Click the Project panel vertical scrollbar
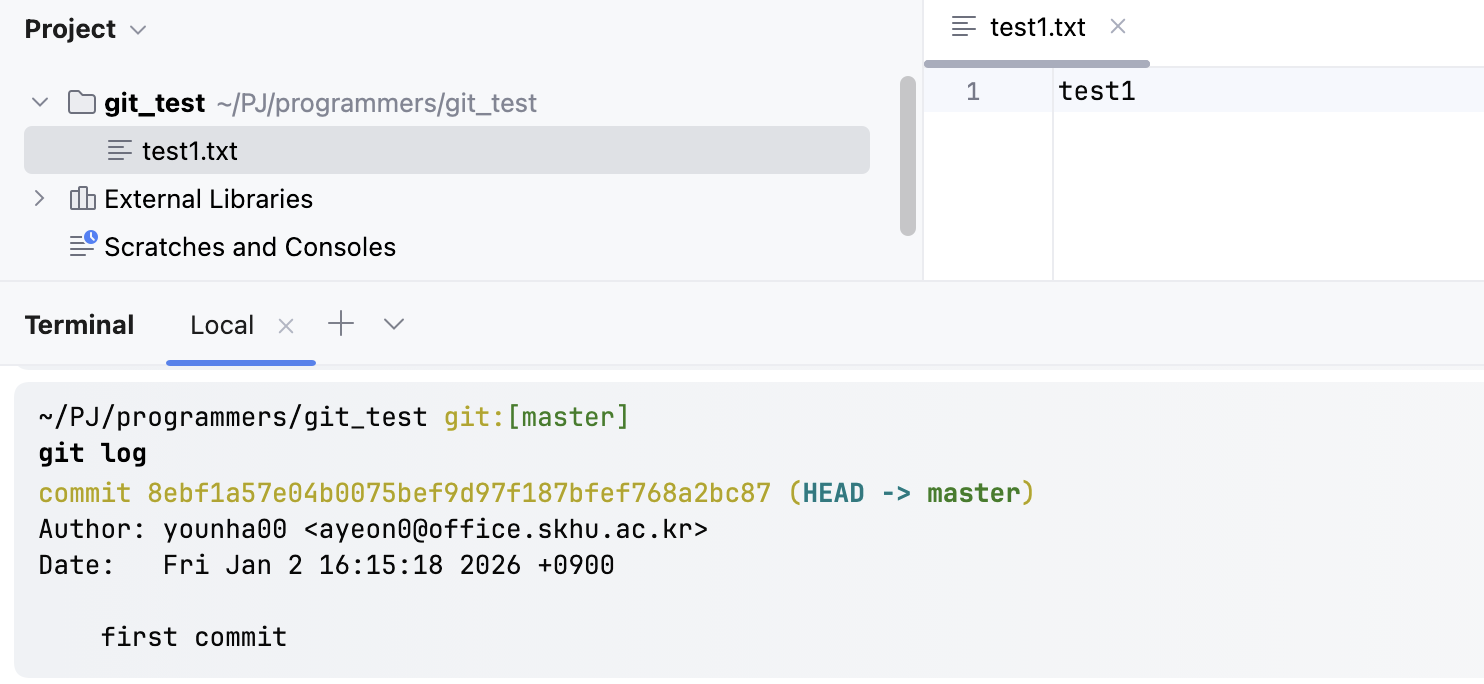This screenshot has height=684, width=1484. pyautogui.click(x=907, y=155)
